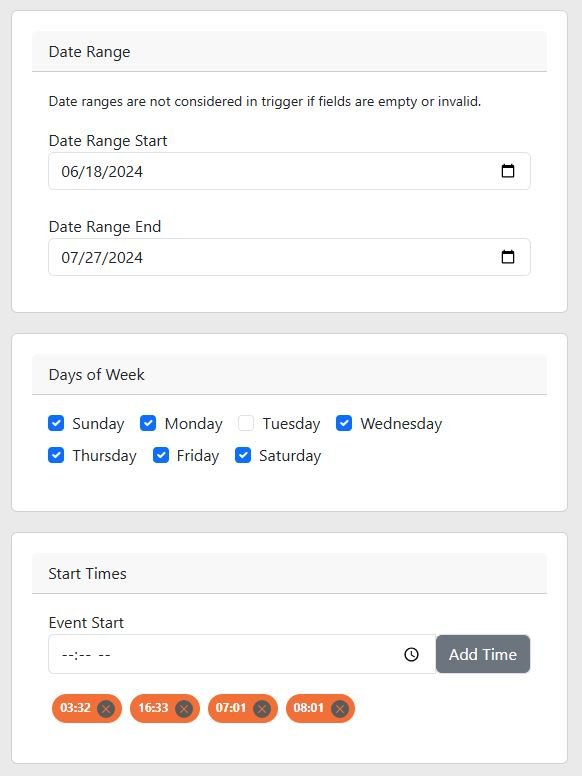
Task: Disable the Thursday checkbox
Action: tap(56, 455)
